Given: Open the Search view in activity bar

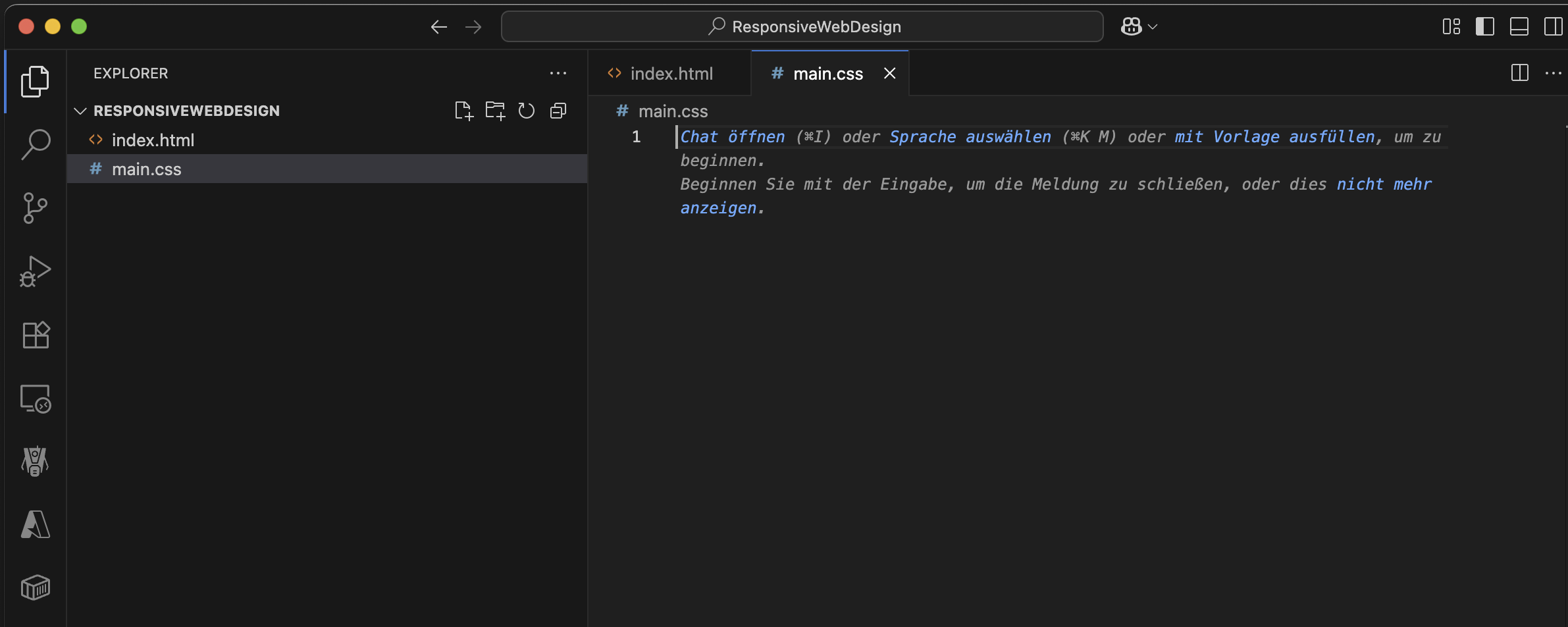Looking at the screenshot, I should pos(36,144).
